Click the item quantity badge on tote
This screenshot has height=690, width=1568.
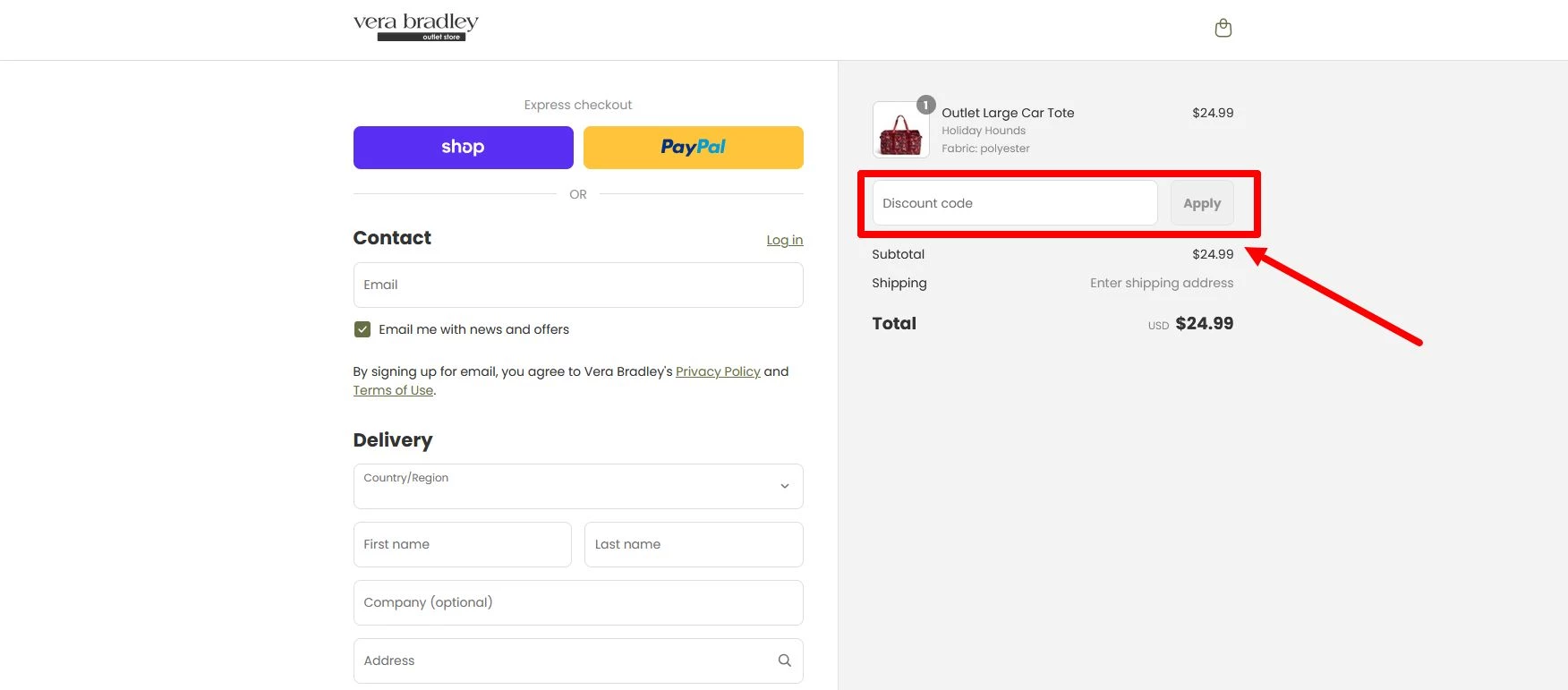click(926, 105)
